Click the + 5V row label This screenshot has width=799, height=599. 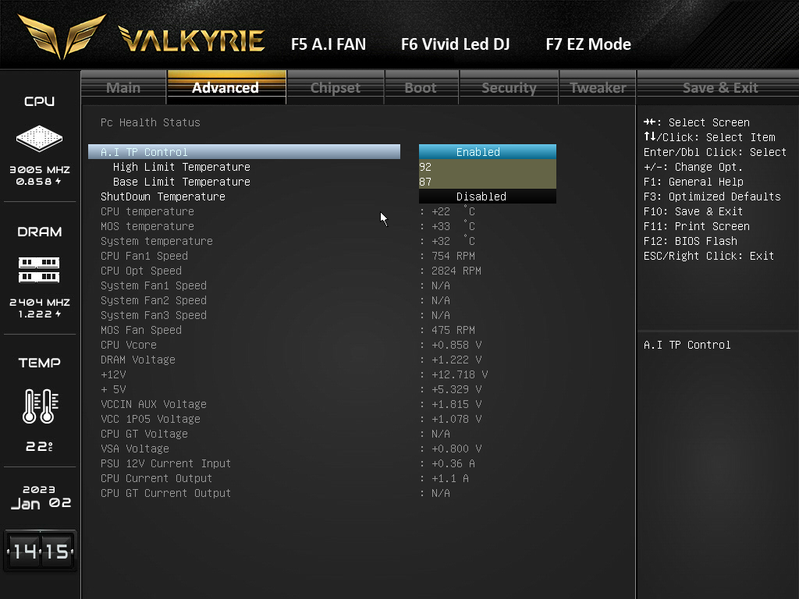[x=113, y=389]
